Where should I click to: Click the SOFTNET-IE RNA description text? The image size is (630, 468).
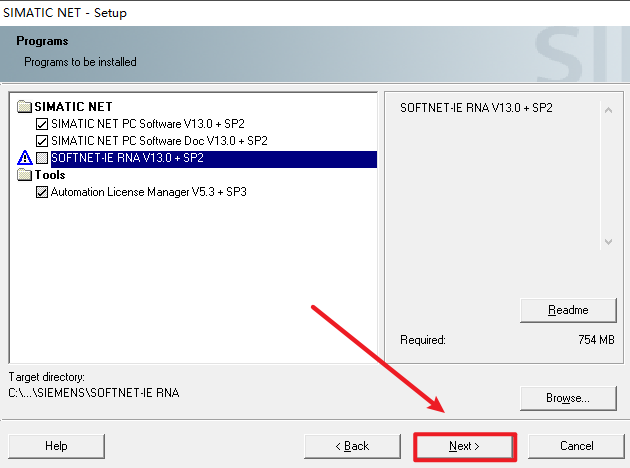pyautogui.click(x=476, y=108)
